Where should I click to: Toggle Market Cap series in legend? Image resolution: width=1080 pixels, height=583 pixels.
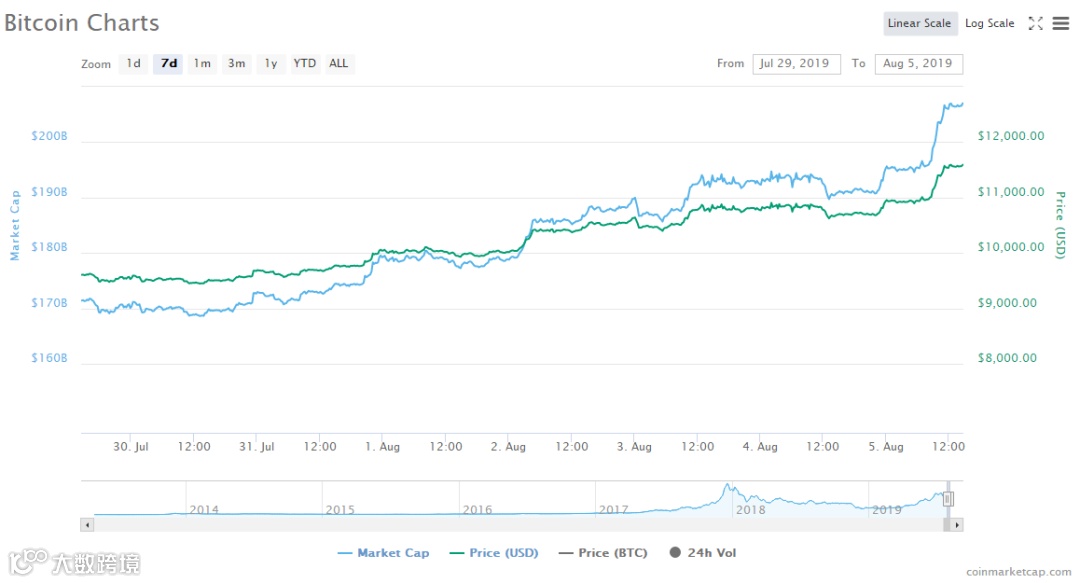coord(384,553)
